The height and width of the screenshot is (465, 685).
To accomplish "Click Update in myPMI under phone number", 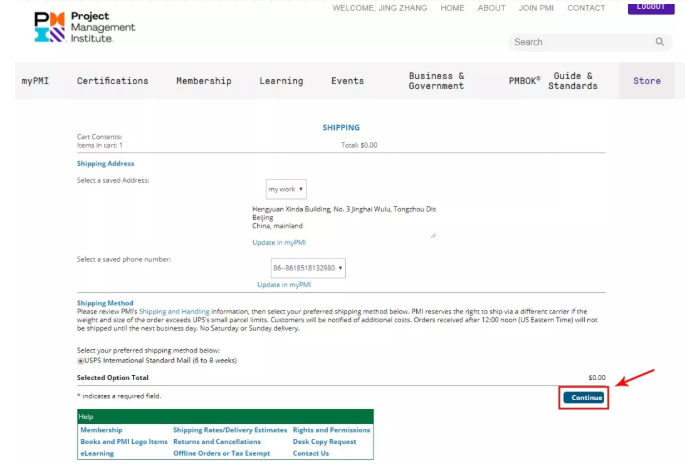I will click(283, 284).
